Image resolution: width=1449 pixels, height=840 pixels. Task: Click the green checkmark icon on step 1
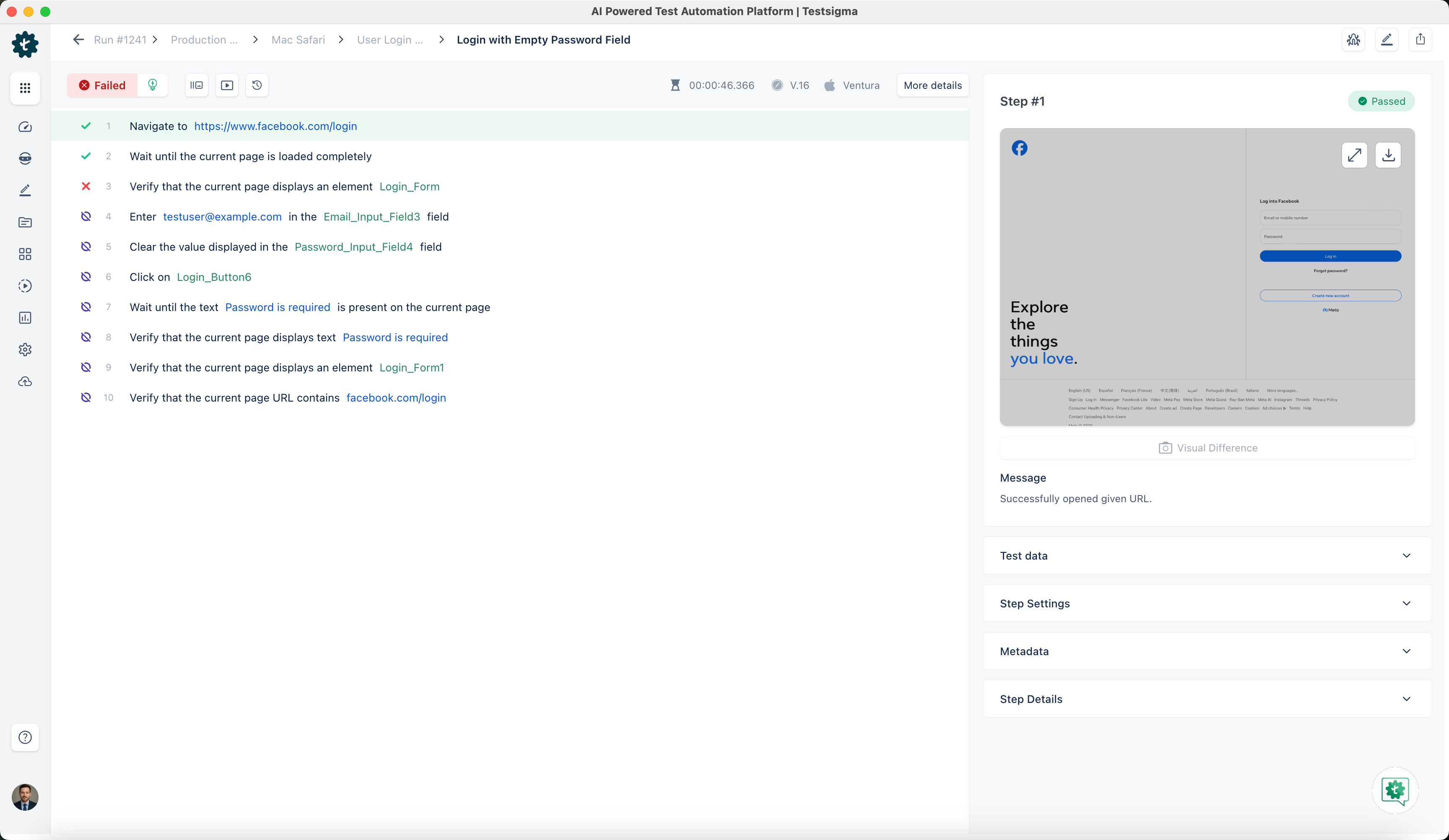pyautogui.click(x=86, y=126)
